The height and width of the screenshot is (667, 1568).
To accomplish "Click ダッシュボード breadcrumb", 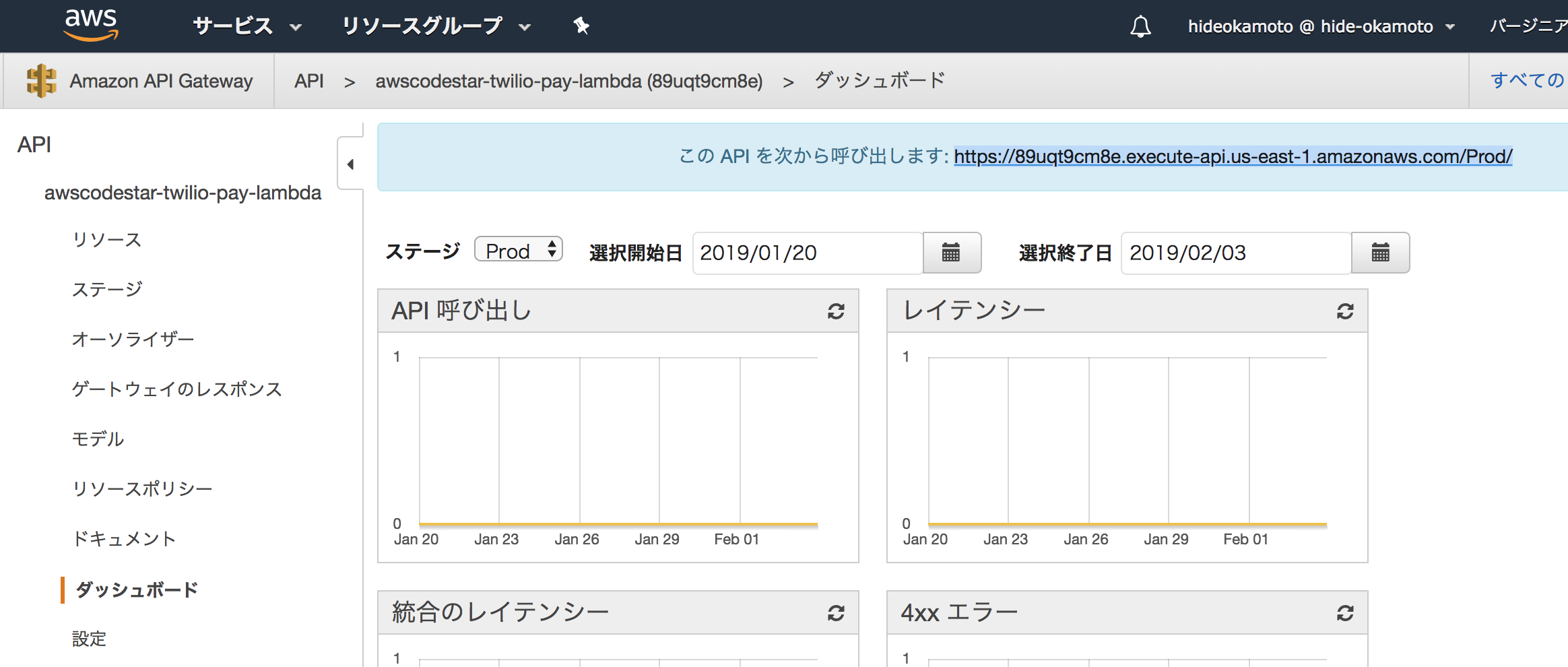I will (x=880, y=80).
